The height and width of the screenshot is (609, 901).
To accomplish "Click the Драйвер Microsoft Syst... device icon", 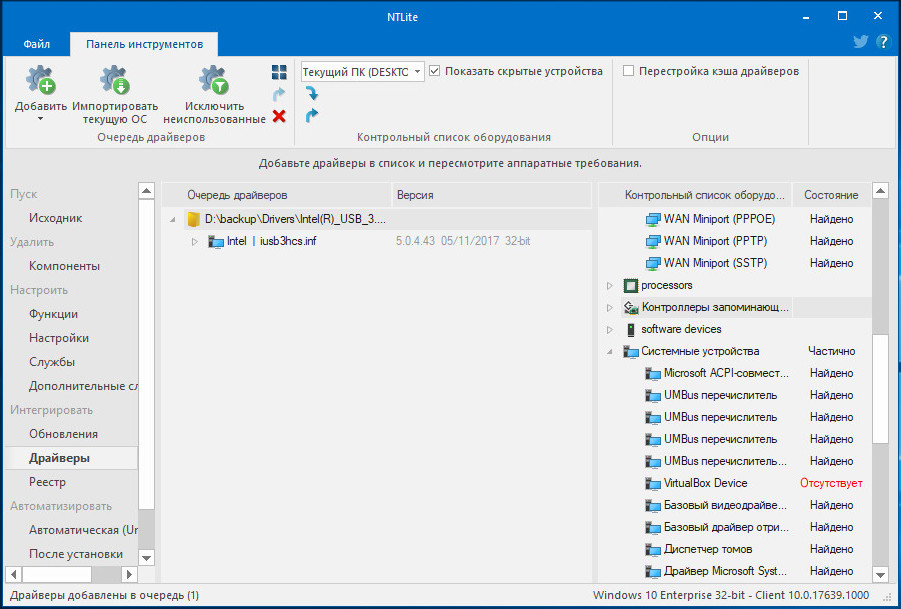I will tap(653, 572).
